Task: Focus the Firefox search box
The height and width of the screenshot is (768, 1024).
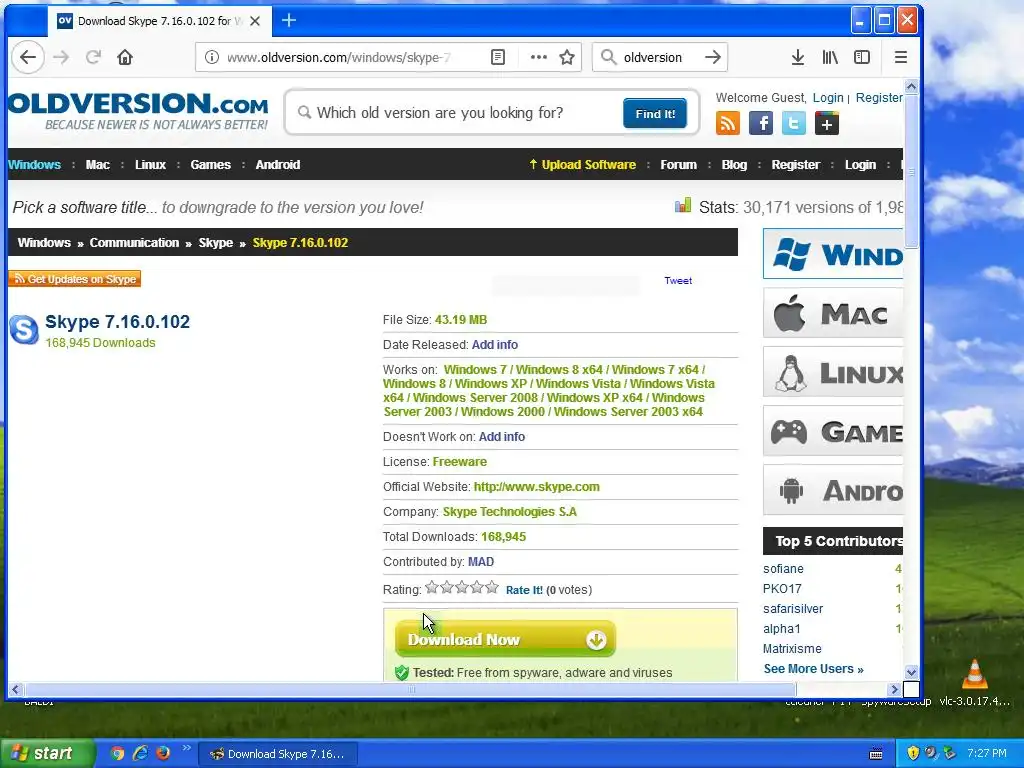Action: (x=660, y=57)
